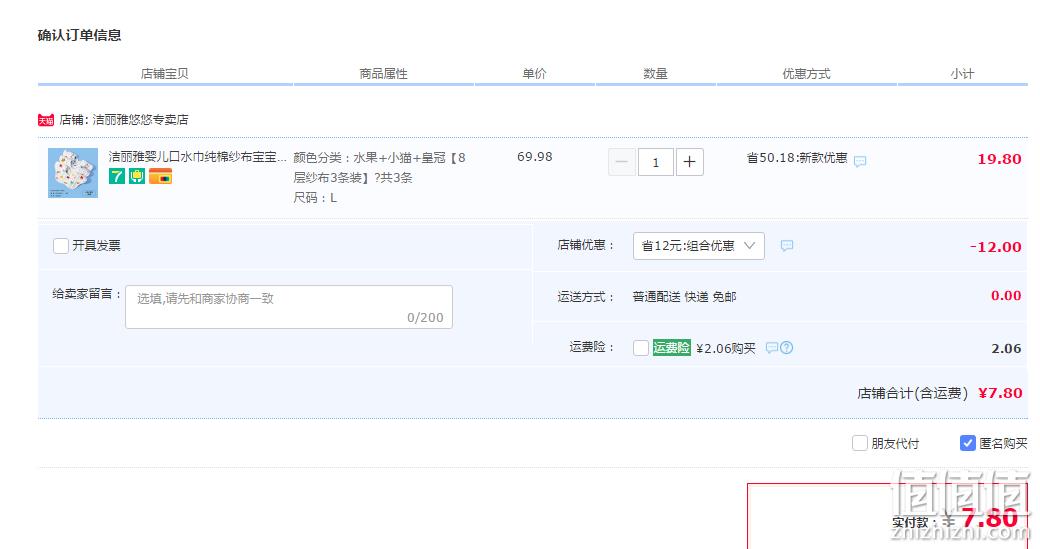Screen dimensions: 1040x549
Task: Check the 运费险 shipping insurance checkbox
Action: pyautogui.click(x=641, y=348)
